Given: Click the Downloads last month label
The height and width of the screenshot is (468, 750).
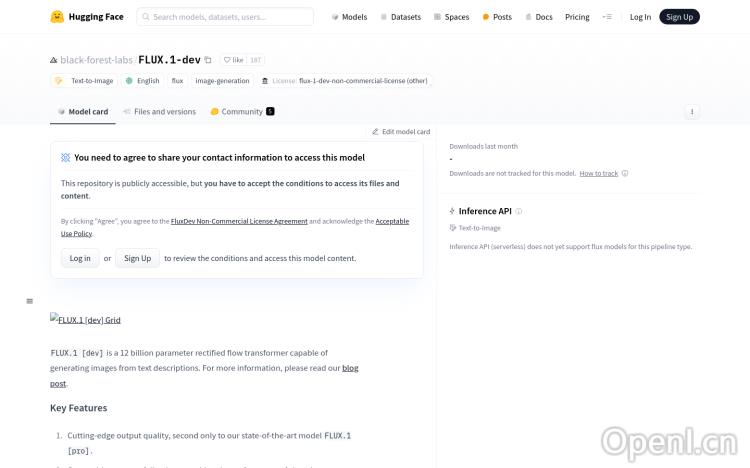Looking at the screenshot, I should click(484, 146).
